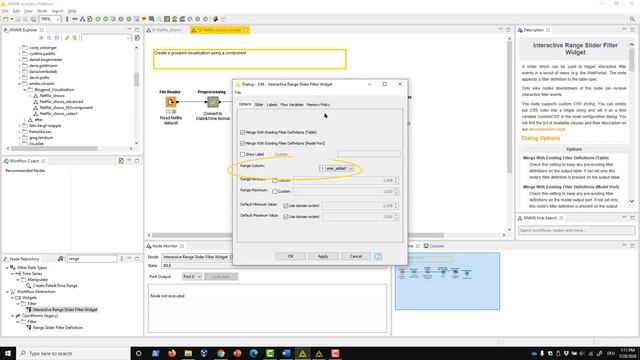Collapse the Other Data Types category
640x360 pixels.
click(7, 267)
